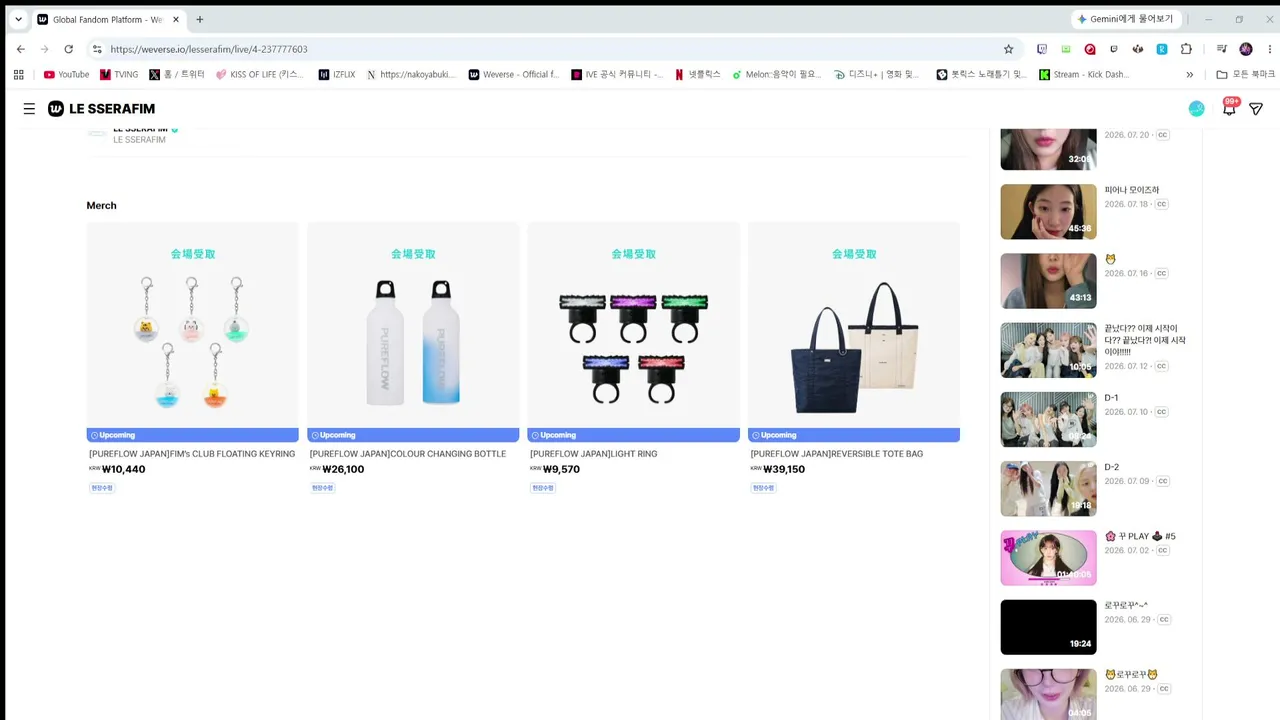
Task: Open the 홈 / 트위터 bookmark
Action: pyautogui.click(x=177, y=74)
